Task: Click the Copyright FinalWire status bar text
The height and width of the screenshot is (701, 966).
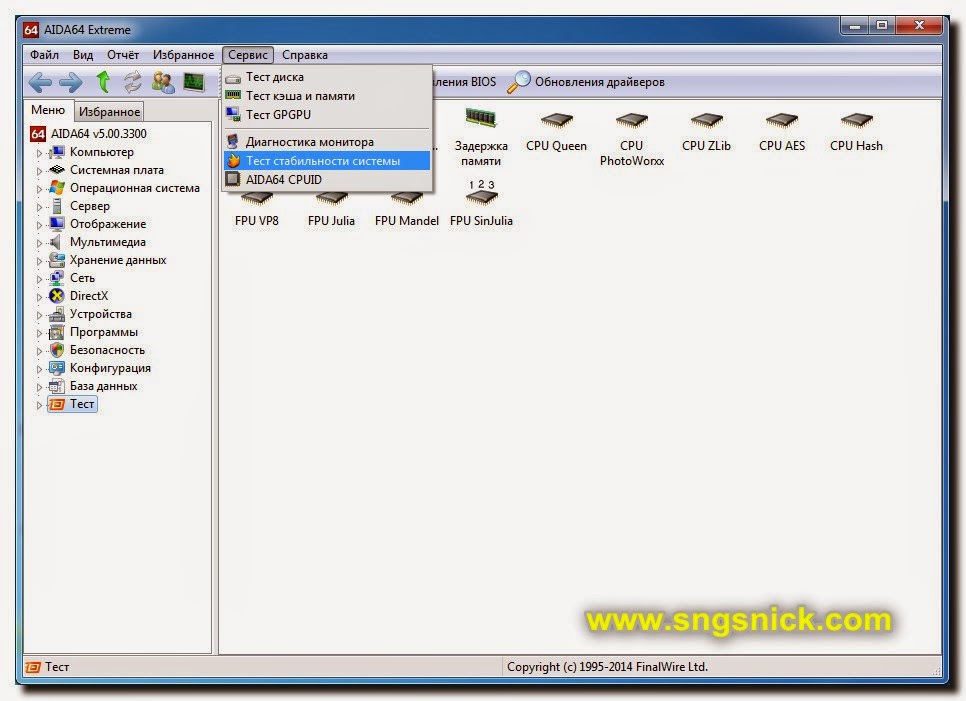Action: click(x=607, y=667)
